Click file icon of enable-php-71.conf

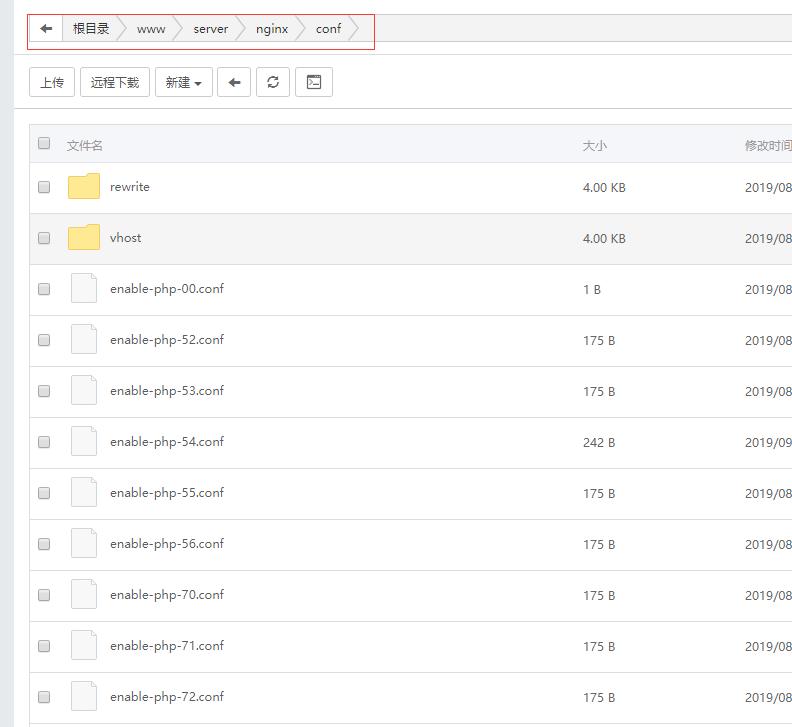(84, 646)
